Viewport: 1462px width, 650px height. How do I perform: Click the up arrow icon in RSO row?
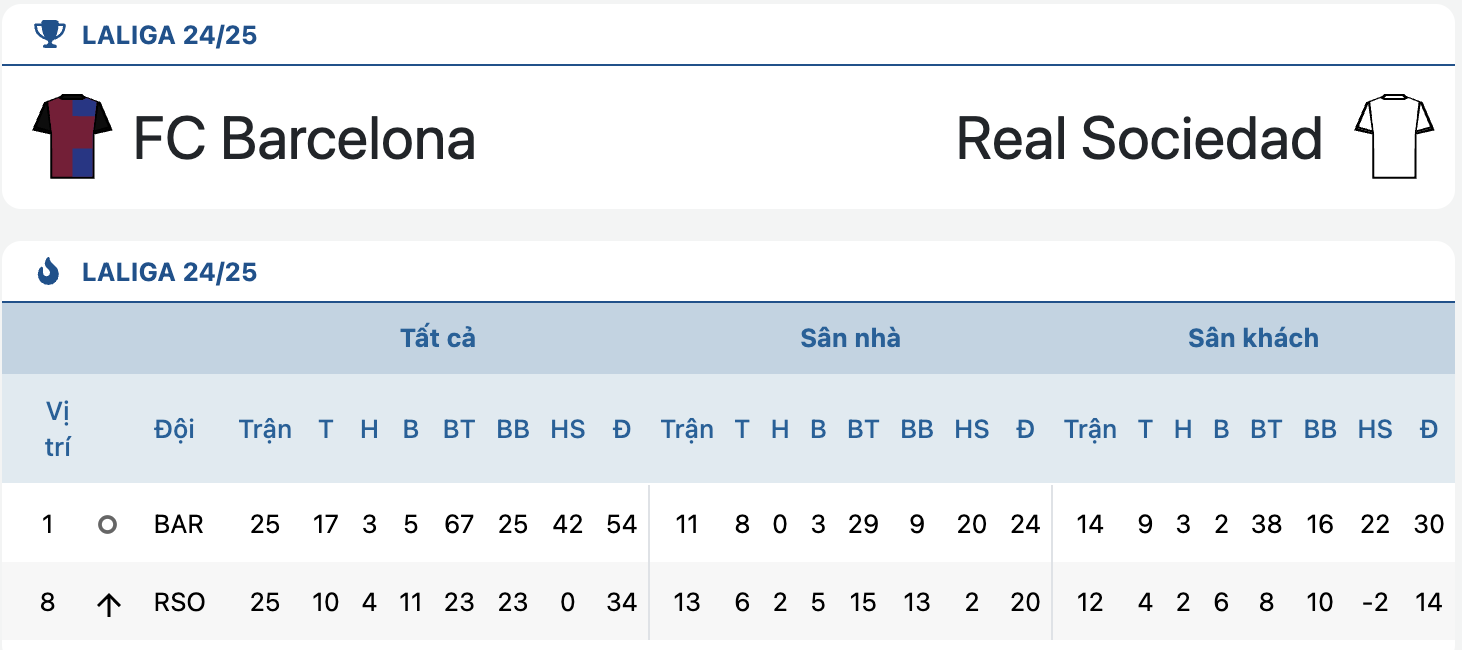tap(108, 603)
